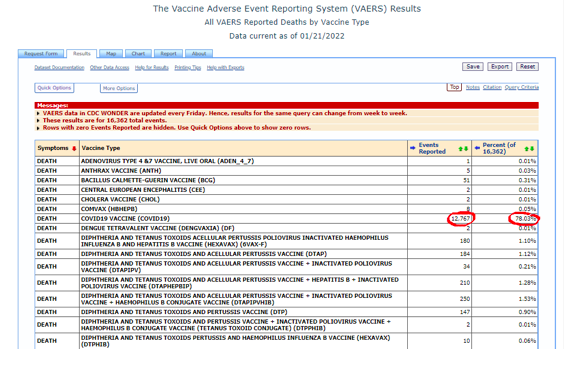Click the Save button
The width and height of the screenshot is (571, 367).
[x=473, y=67]
